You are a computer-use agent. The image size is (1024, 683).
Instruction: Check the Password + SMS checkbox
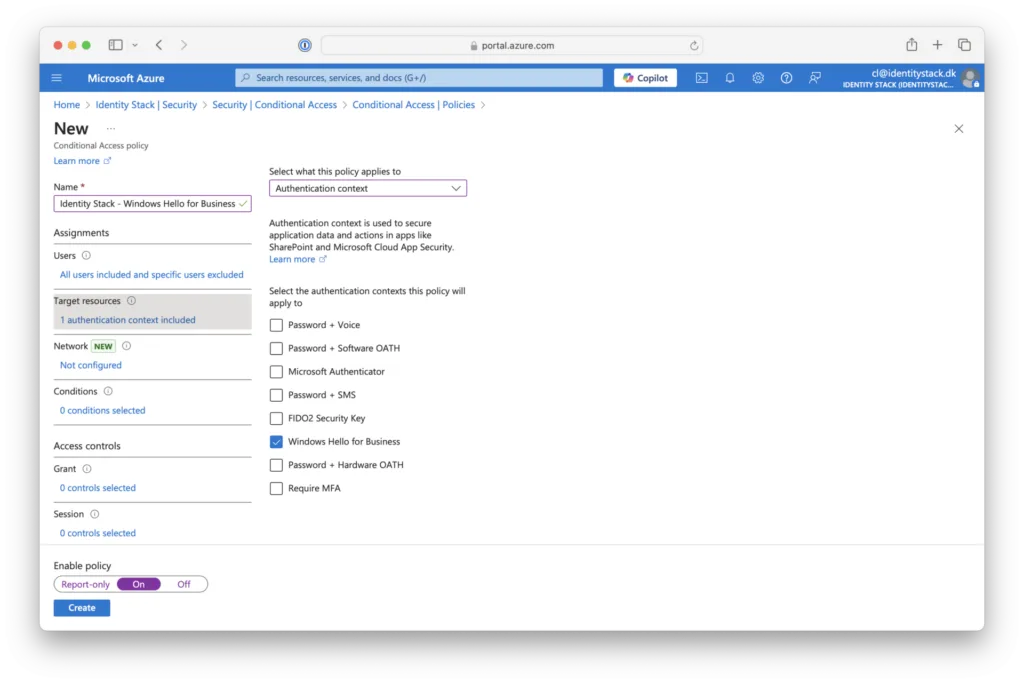pos(276,395)
